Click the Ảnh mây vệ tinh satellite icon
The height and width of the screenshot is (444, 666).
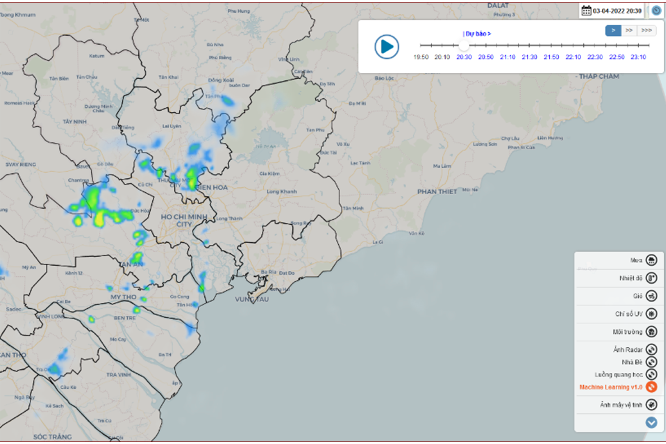pyautogui.click(x=651, y=404)
